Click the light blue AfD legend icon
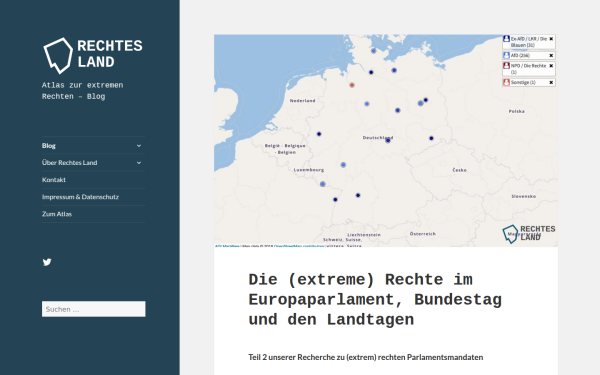 click(506, 55)
